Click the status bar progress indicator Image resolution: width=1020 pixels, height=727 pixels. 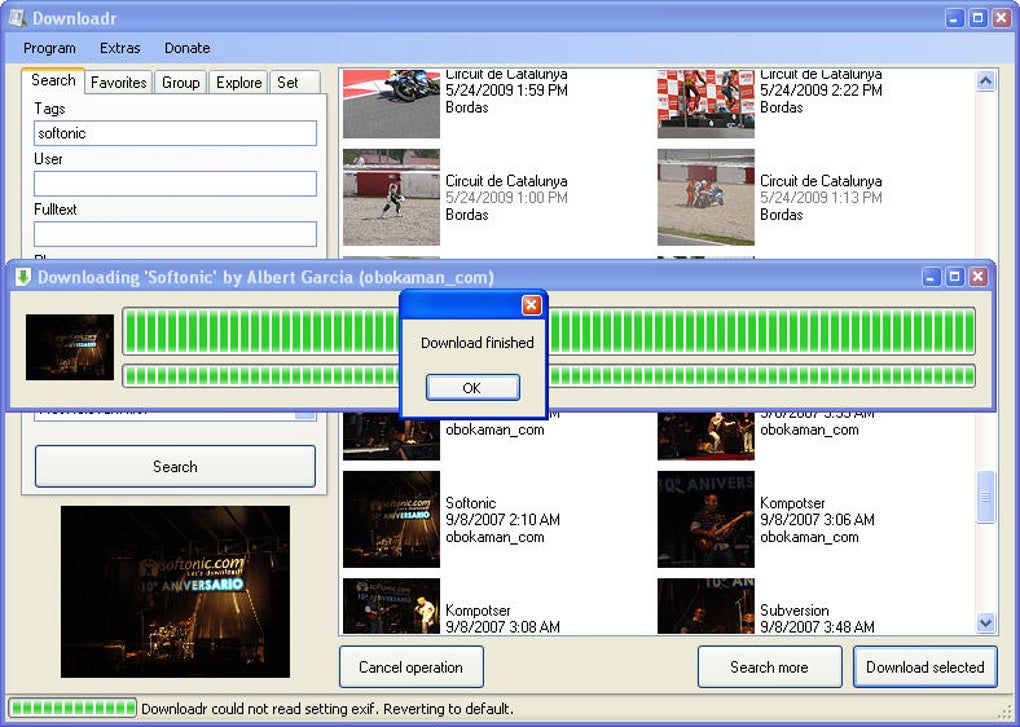72,707
